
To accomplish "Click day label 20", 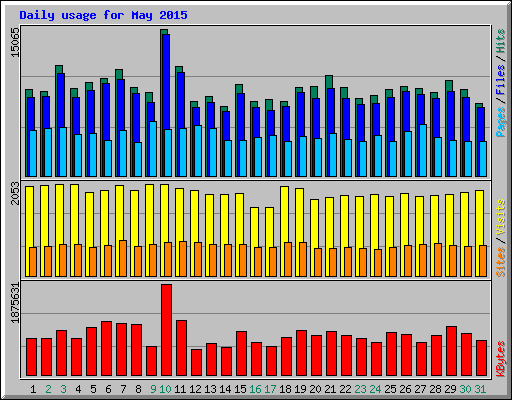I will click(x=315, y=389).
